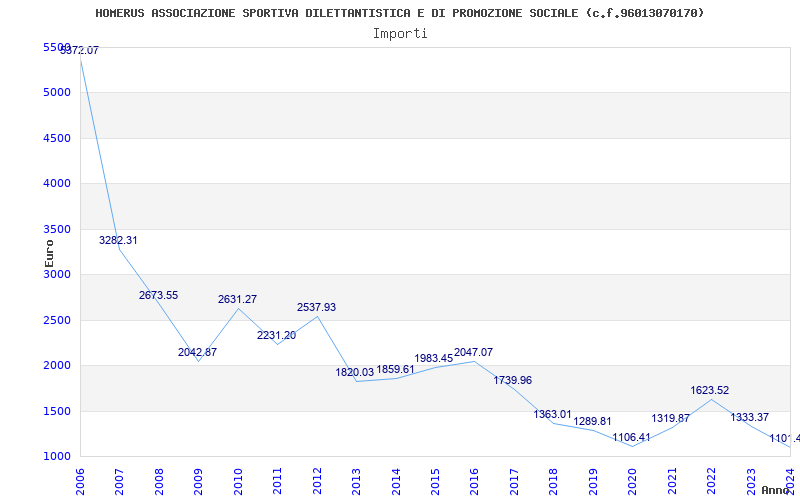The height and width of the screenshot is (500, 800).
Task: Click the 2008 year axis label
Action: (x=159, y=482)
